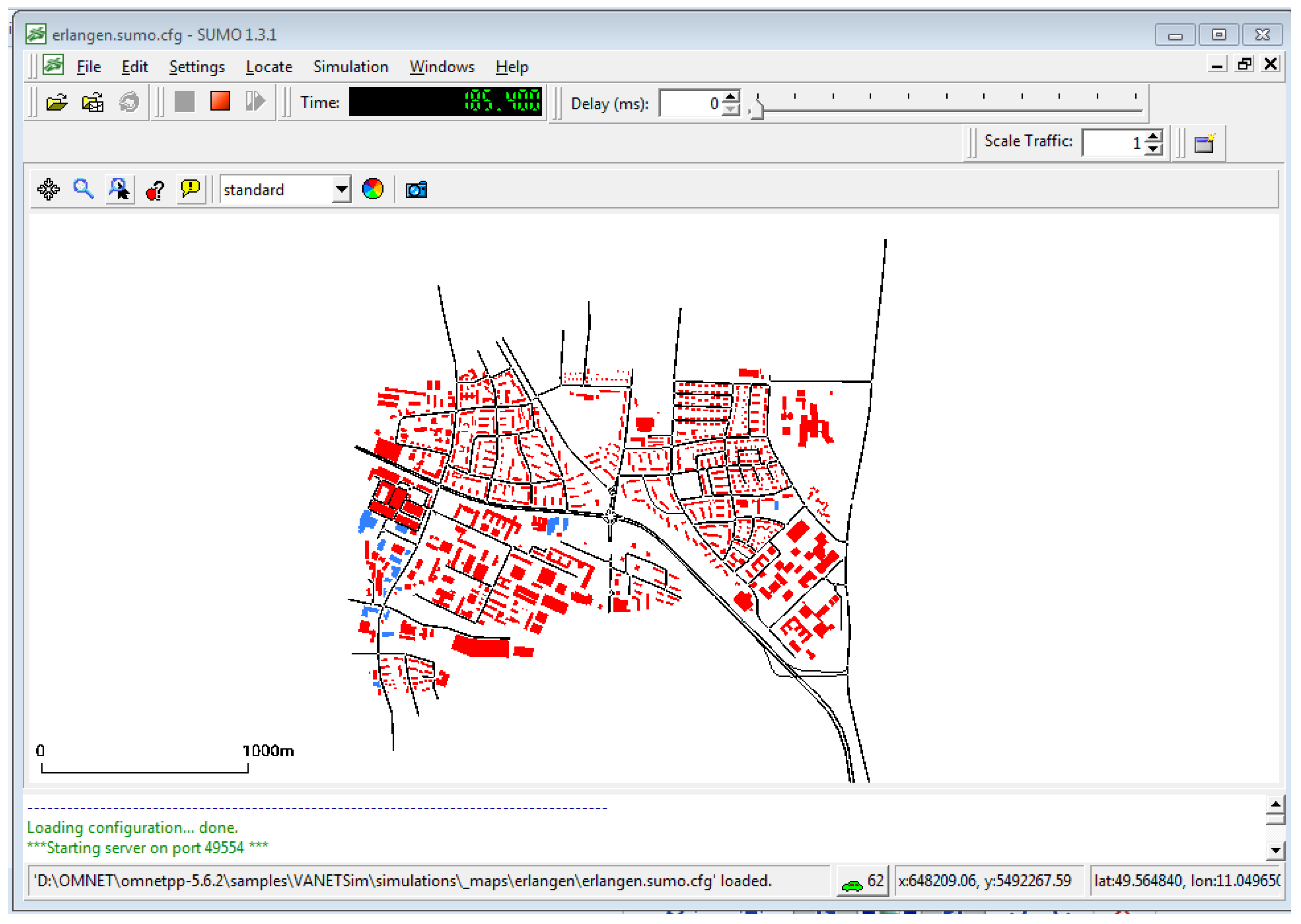Click the open network icon
The width and height of the screenshot is (1301, 924).
(x=93, y=103)
